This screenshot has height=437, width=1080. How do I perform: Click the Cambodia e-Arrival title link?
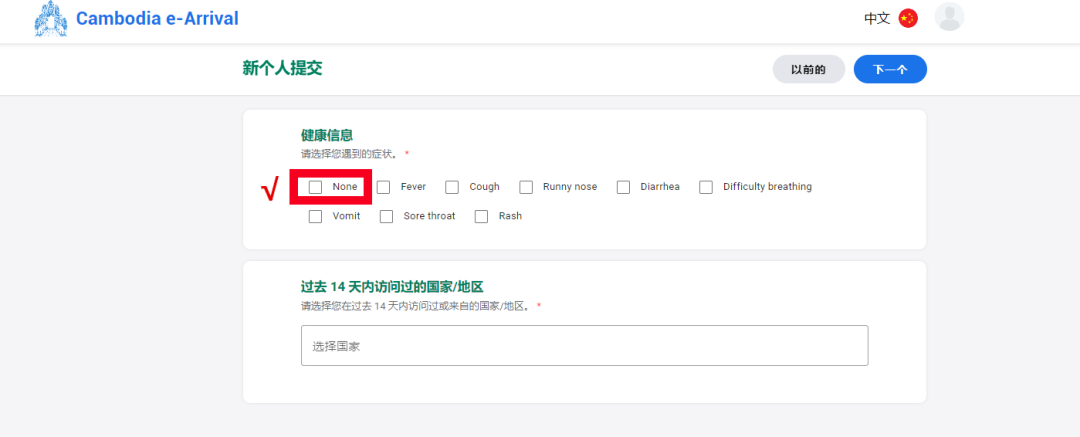(x=157, y=19)
